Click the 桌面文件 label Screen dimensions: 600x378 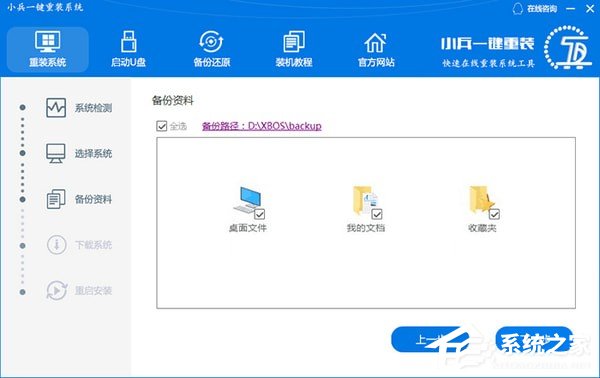click(248, 228)
